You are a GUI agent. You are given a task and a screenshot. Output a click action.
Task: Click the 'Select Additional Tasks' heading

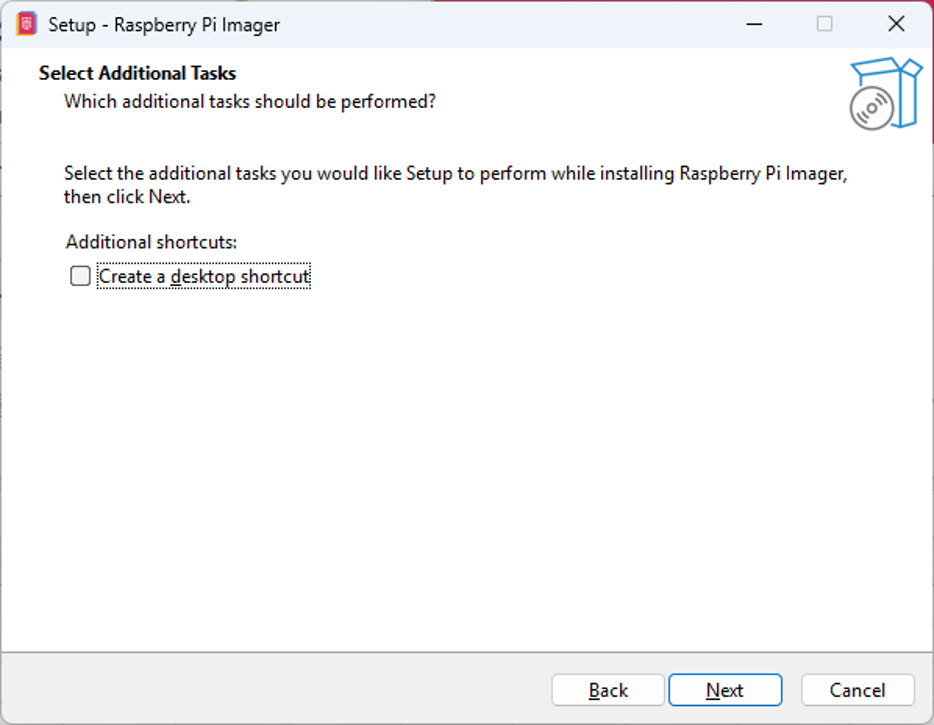(138, 73)
